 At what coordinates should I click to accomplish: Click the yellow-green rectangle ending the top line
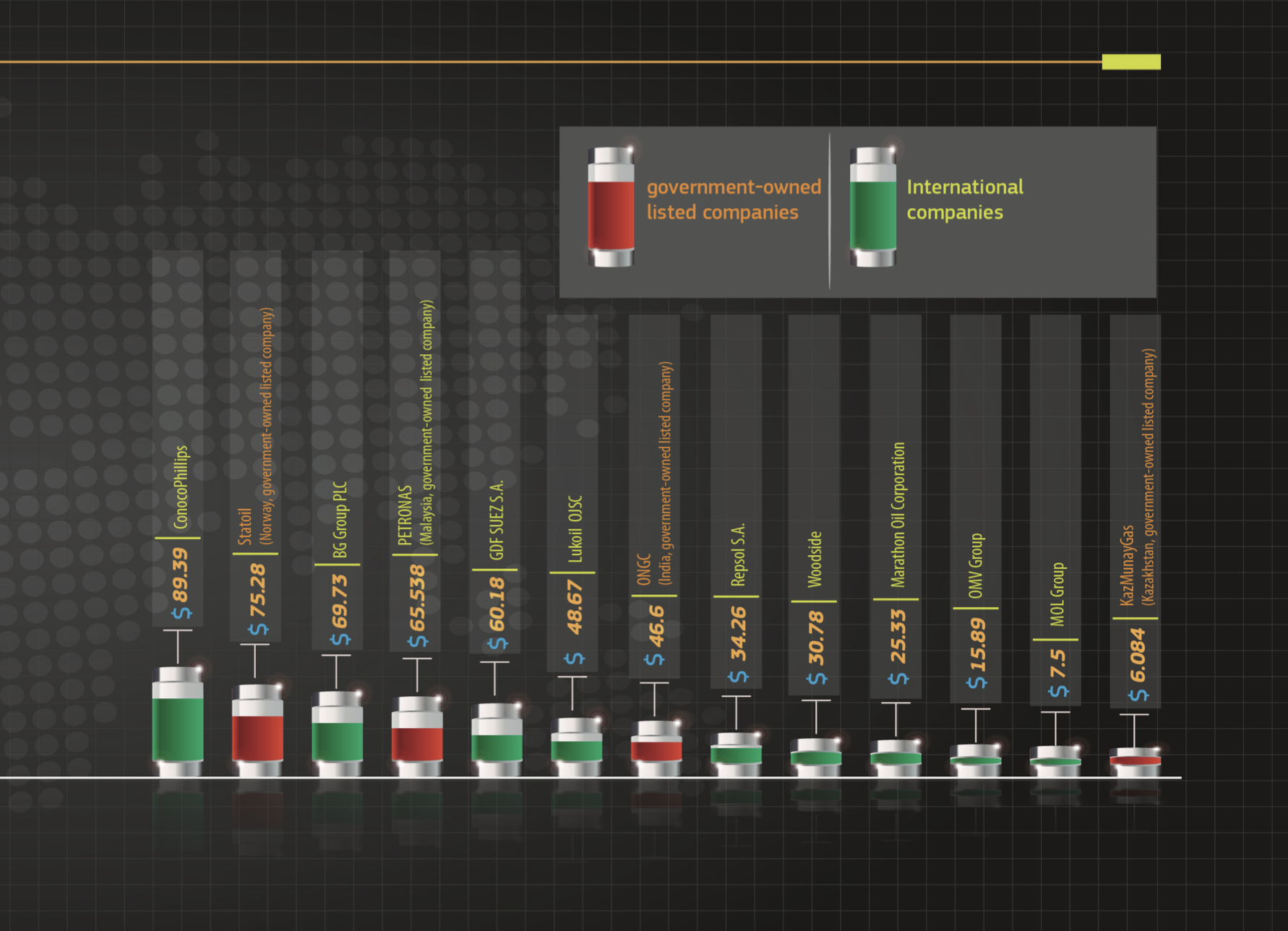tap(1130, 62)
